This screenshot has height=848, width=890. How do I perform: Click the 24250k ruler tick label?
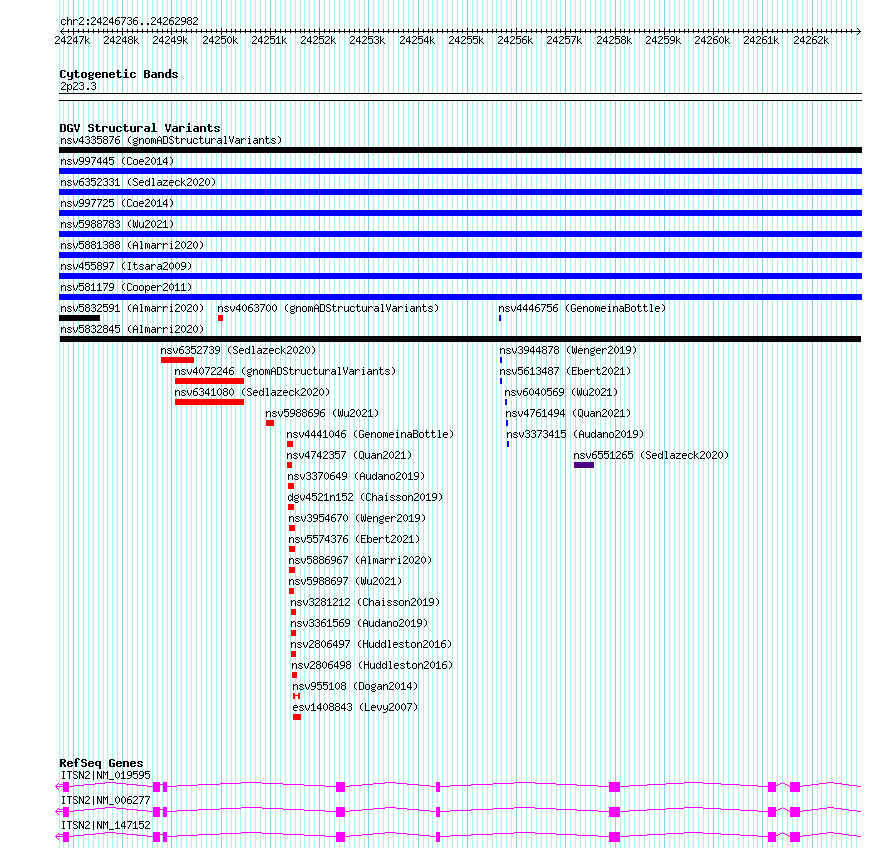click(x=220, y=40)
